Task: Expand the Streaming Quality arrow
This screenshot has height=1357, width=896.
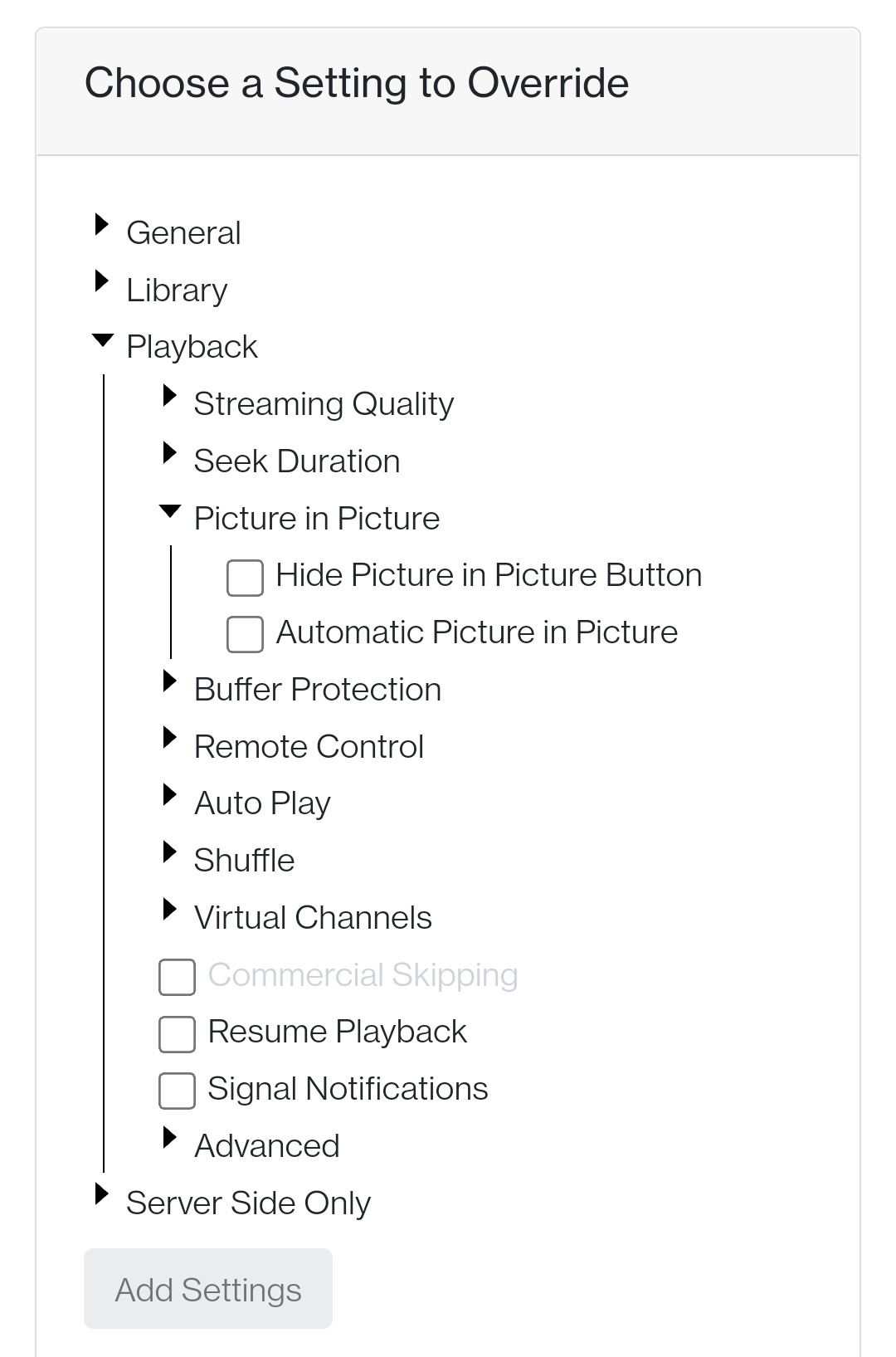Action: [x=169, y=396]
